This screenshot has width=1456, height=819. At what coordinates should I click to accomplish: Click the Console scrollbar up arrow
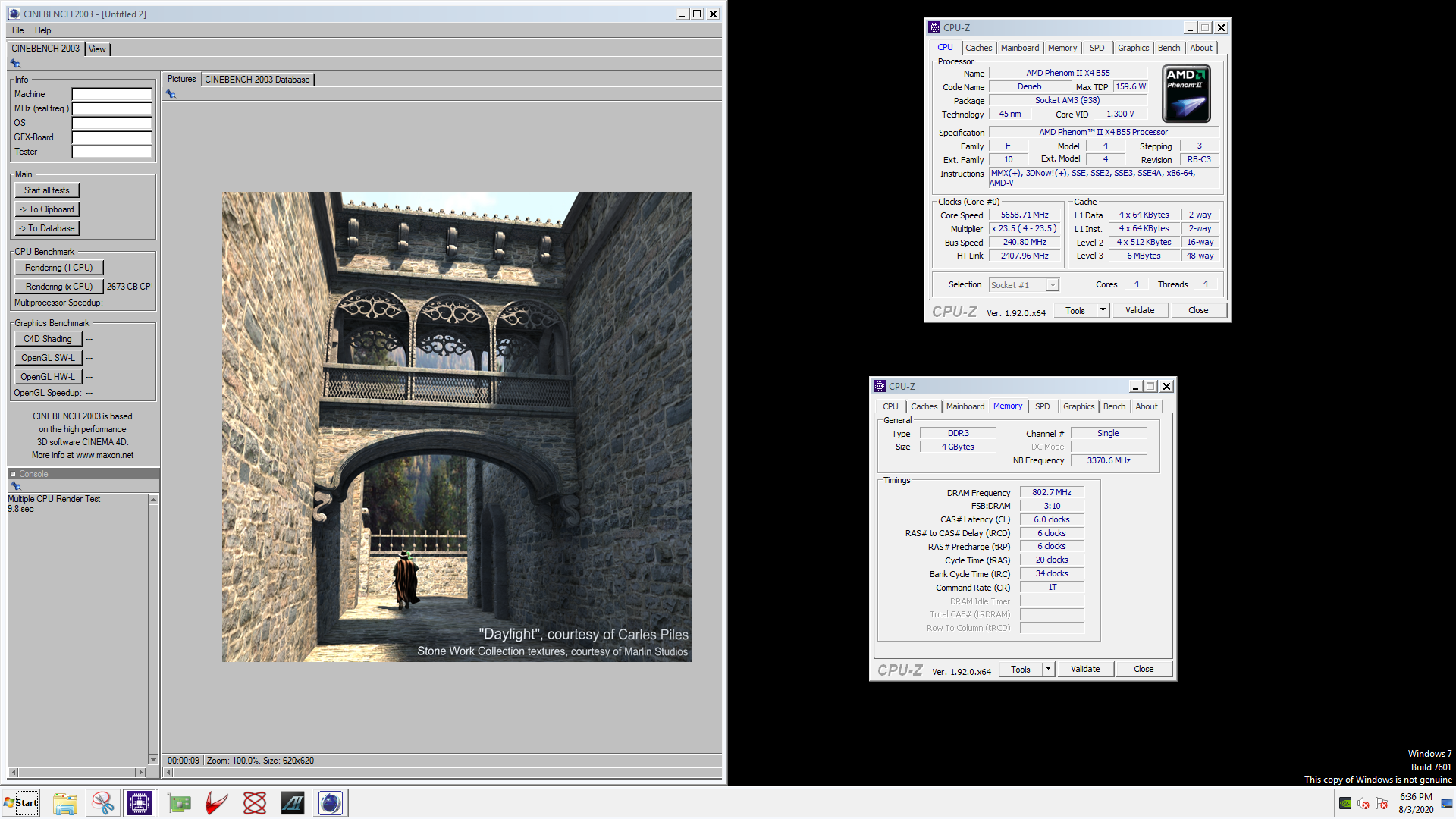(x=153, y=500)
